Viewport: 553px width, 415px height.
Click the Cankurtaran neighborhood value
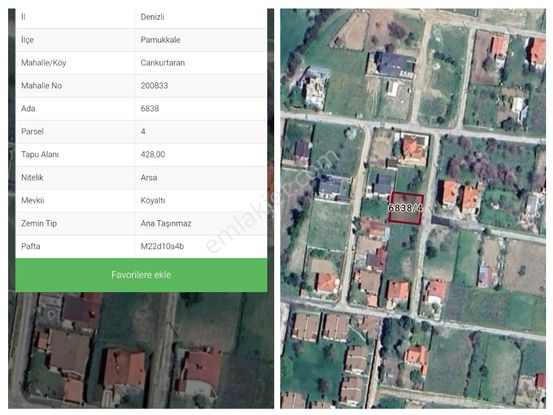click(x=162, y=63)
